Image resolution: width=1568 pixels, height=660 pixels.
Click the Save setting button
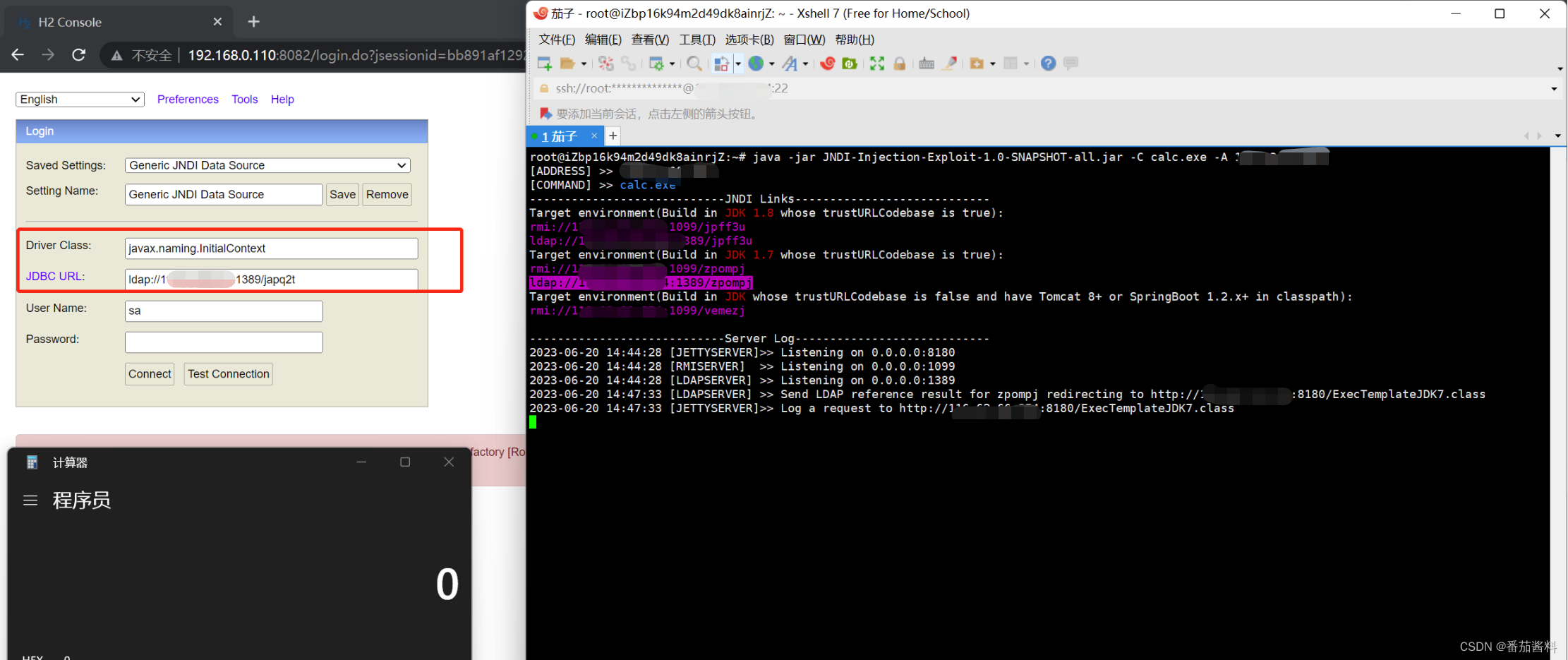click(343, 194)
